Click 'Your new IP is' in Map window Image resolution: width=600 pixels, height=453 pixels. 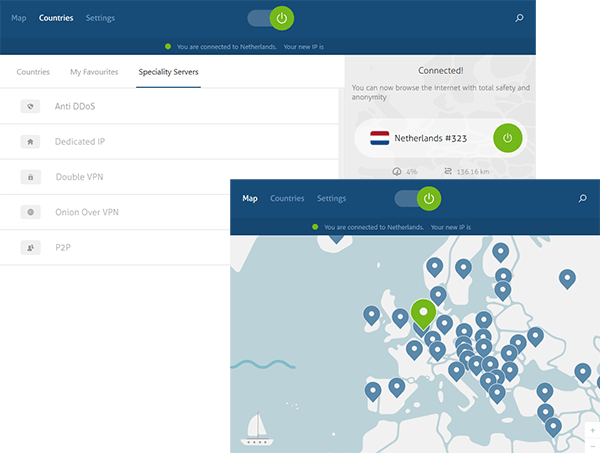point(451,227)
